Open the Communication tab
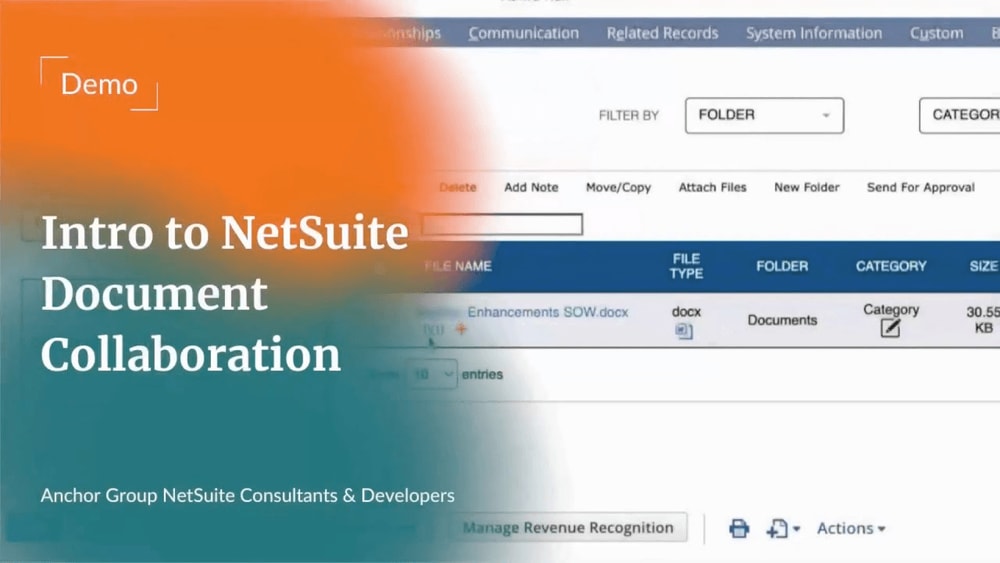This screenshot has height=563, width=1000. 524,33
